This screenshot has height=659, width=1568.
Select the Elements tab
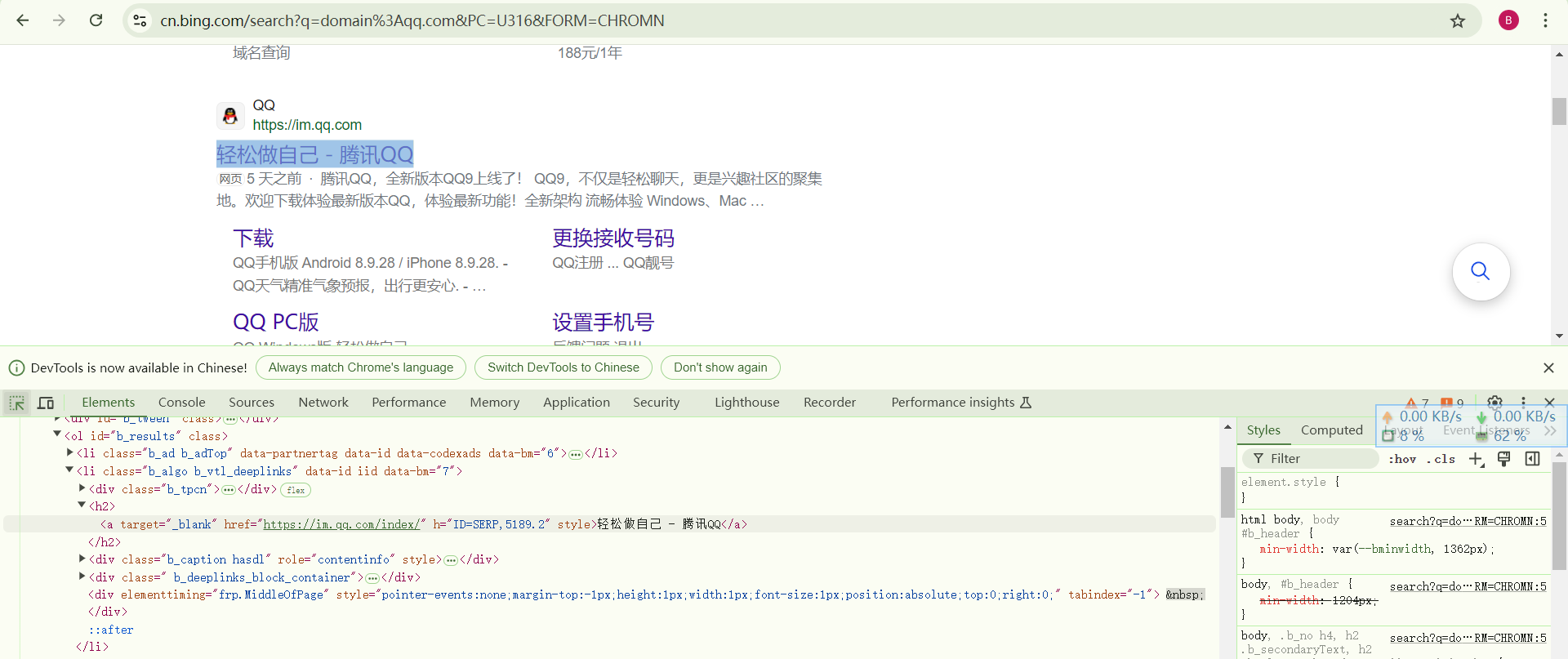[109, 402]
